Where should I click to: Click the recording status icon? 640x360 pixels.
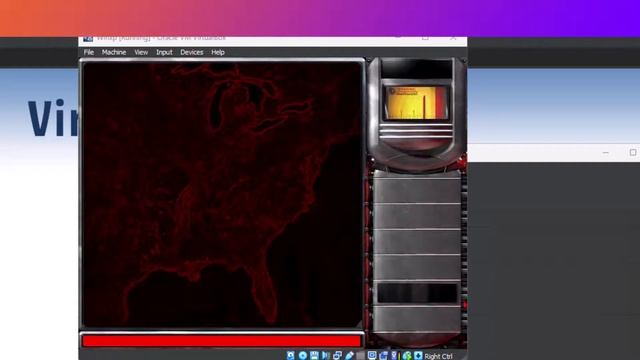pos(383,355)
